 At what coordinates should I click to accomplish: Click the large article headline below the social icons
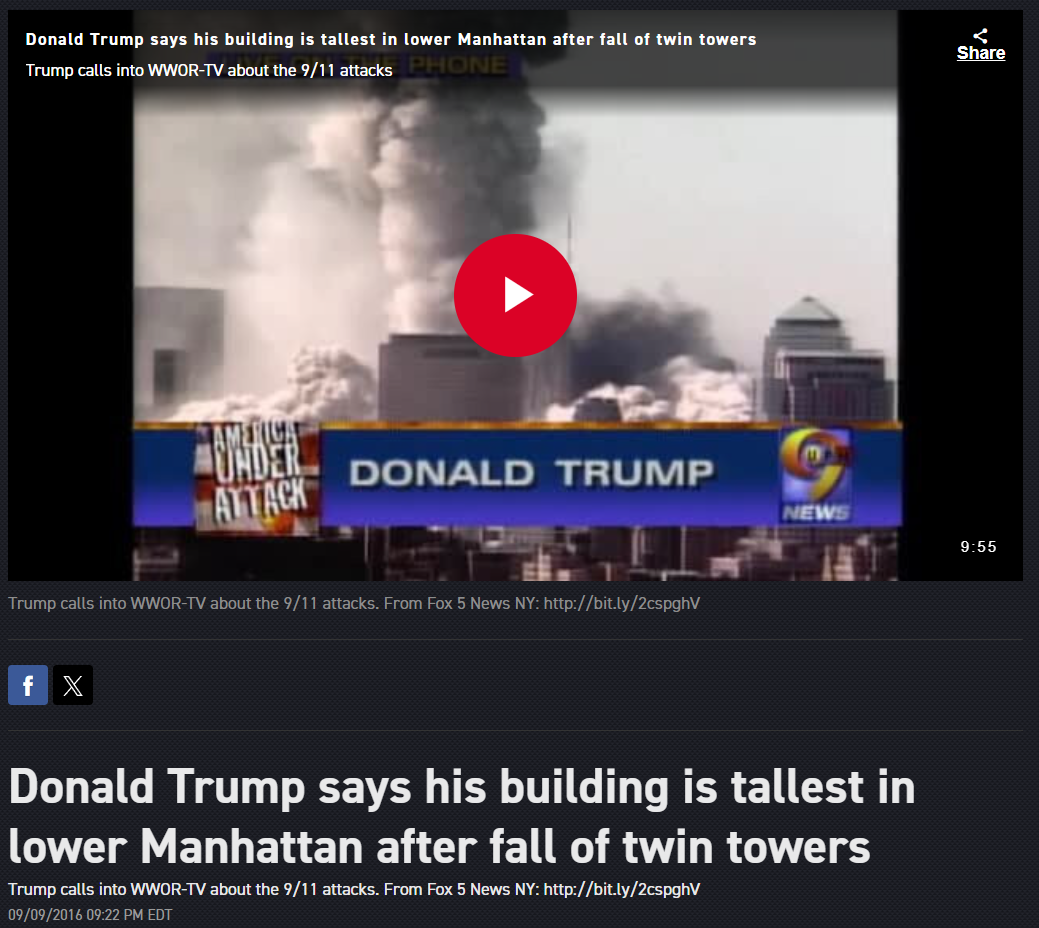point(462,817)
